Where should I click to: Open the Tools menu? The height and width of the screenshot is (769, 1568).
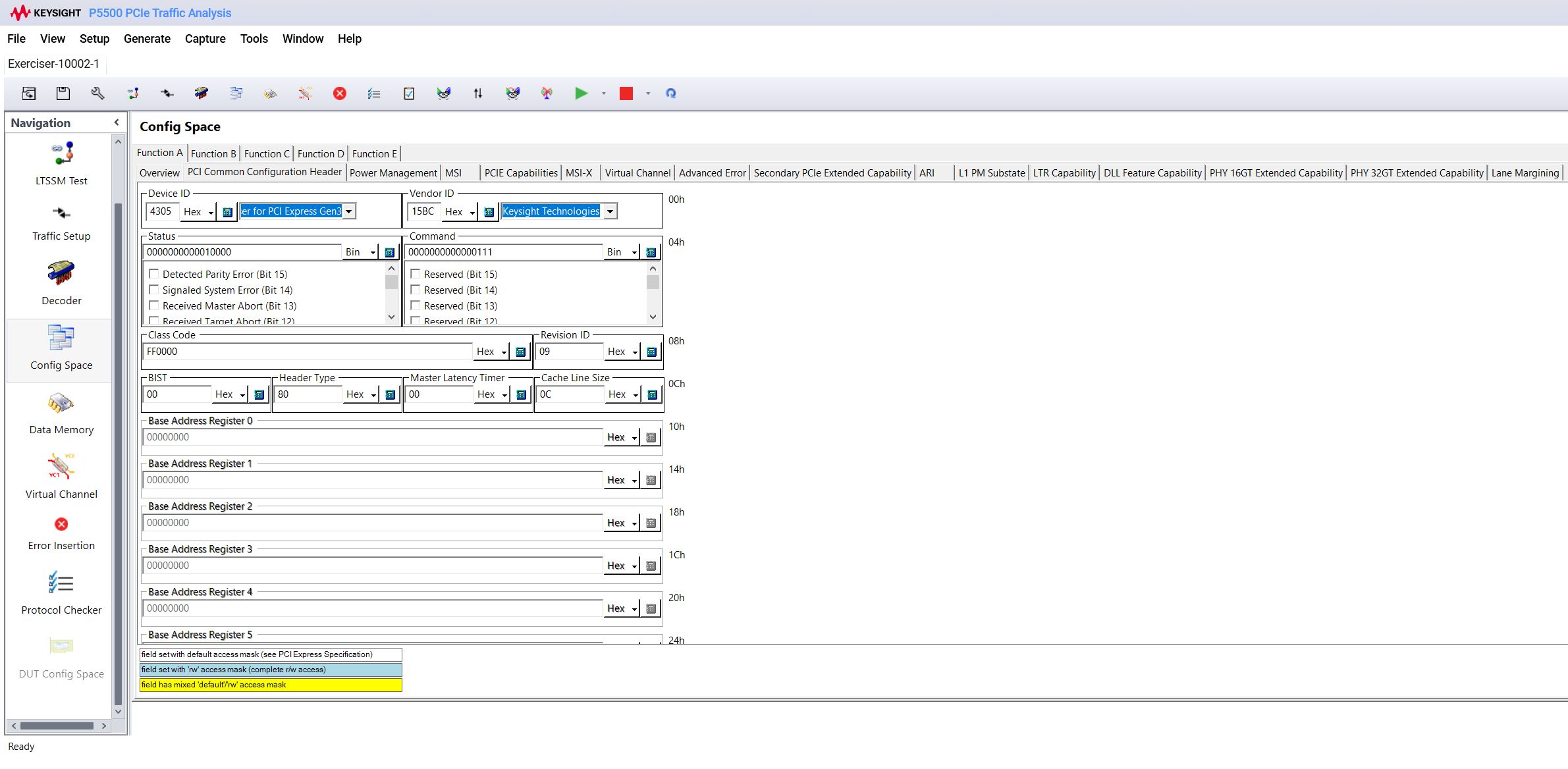click(254, 39)
